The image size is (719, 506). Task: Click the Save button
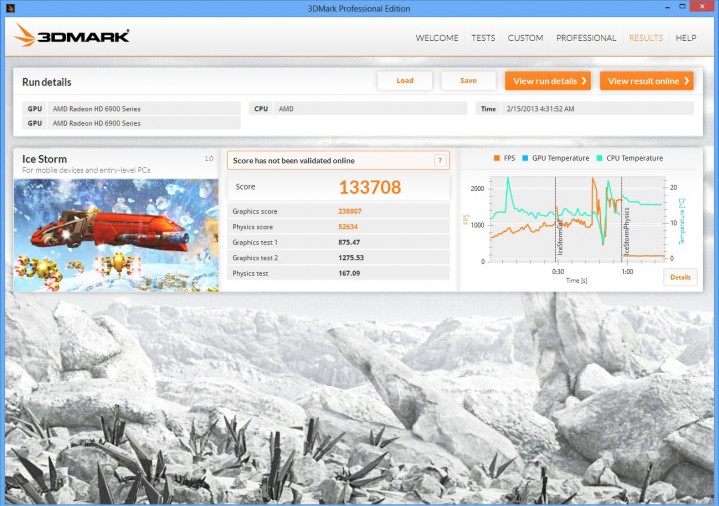click(x=468, y=81)
